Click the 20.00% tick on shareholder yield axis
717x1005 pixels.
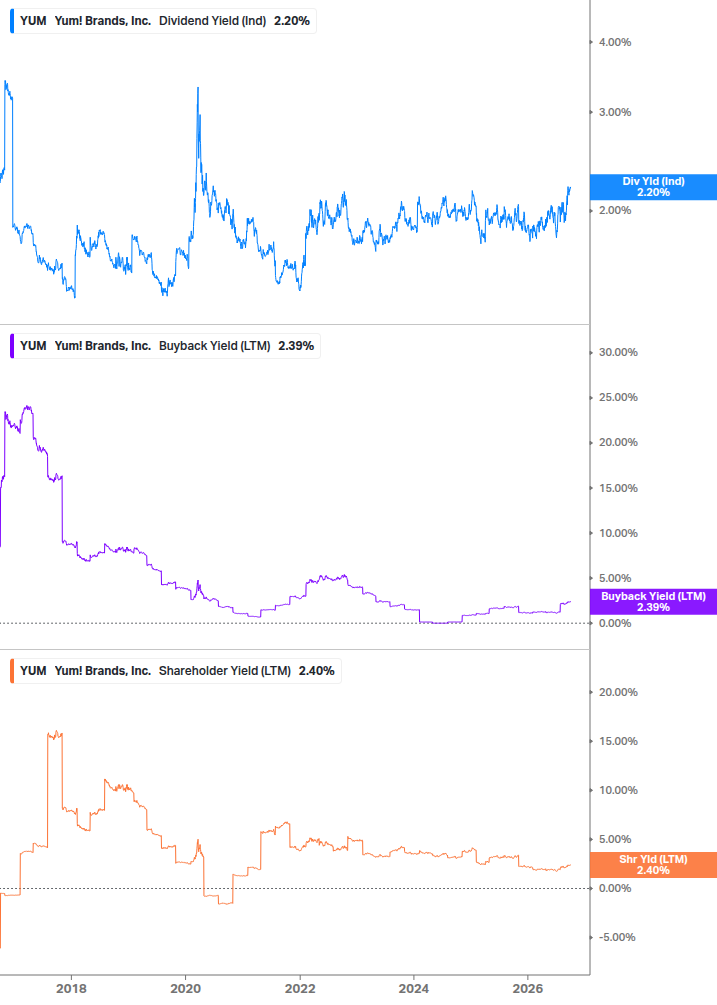[x=618, y=692]
